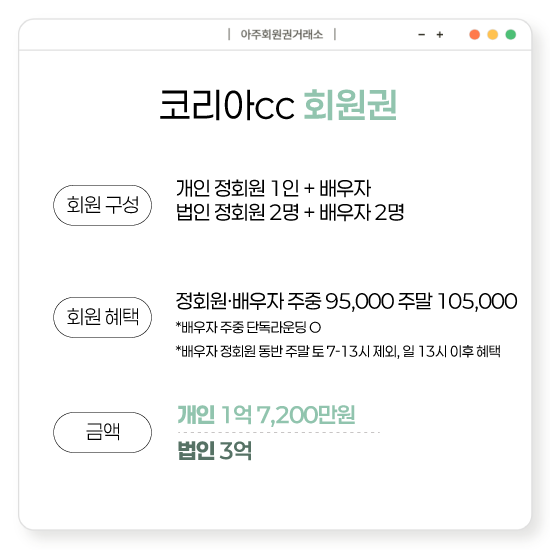
Task: Click the 배우자 정회원 동반 주말 note
Action: 338,351
